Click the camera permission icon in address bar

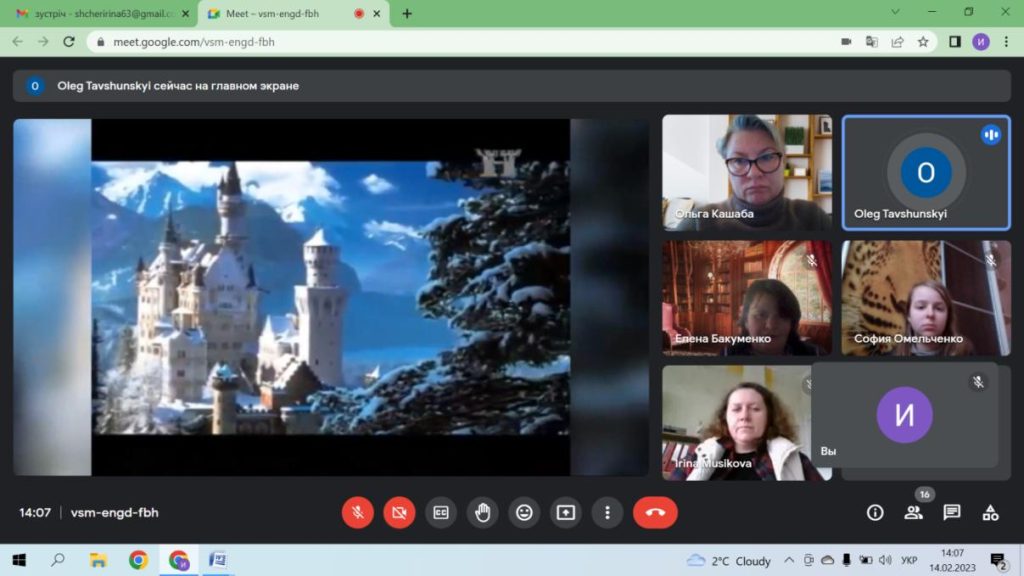846,42
